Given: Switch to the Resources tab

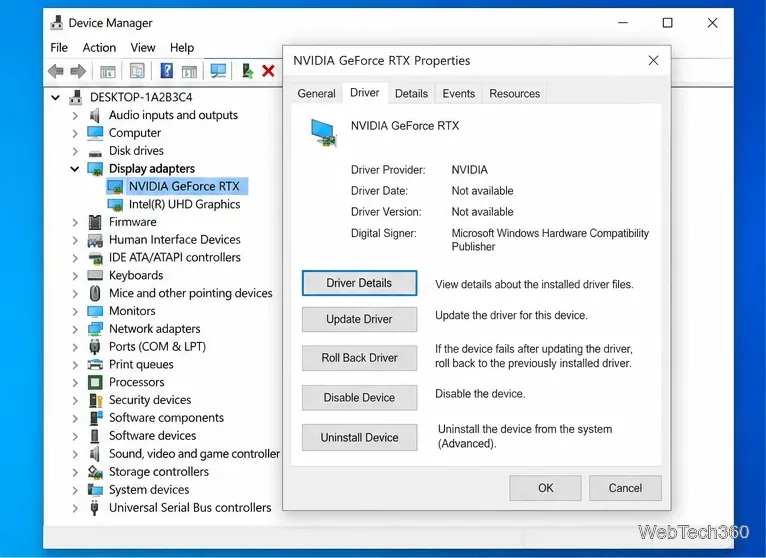Looking at the screenshot, I should (x=514, y=93).
